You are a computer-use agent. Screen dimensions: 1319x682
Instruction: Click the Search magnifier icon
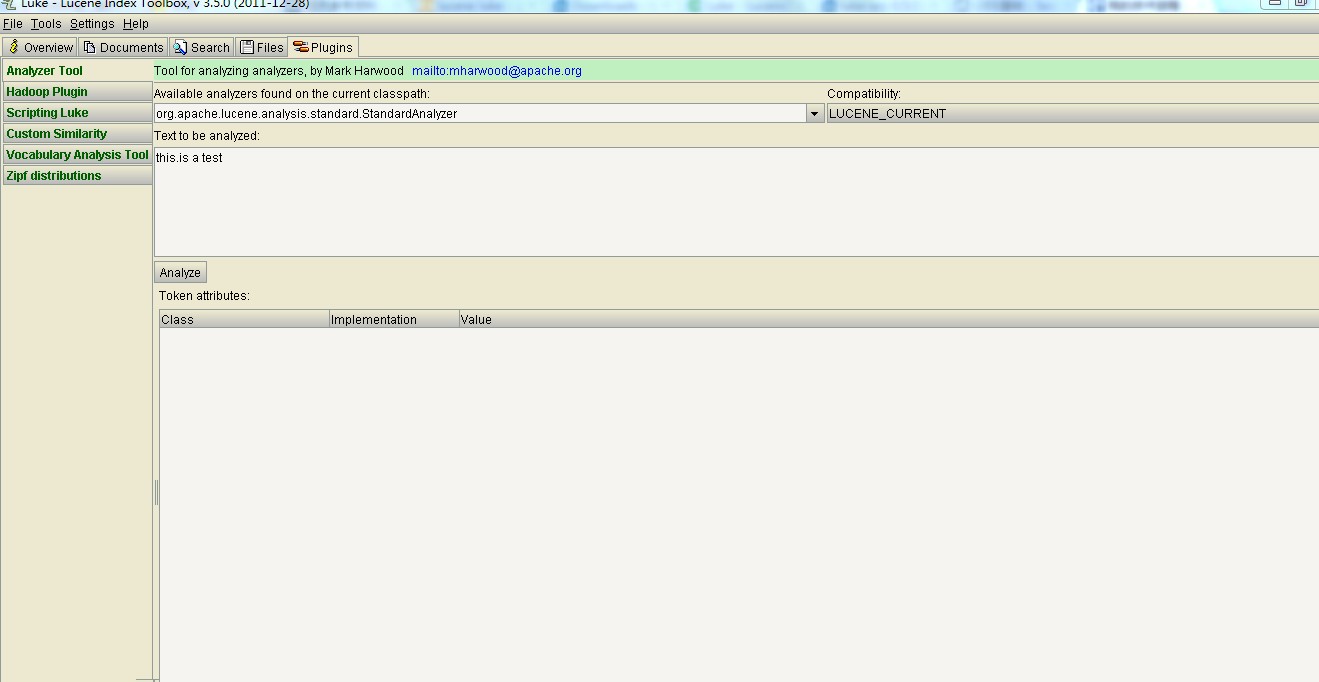[x=180, y=47]
